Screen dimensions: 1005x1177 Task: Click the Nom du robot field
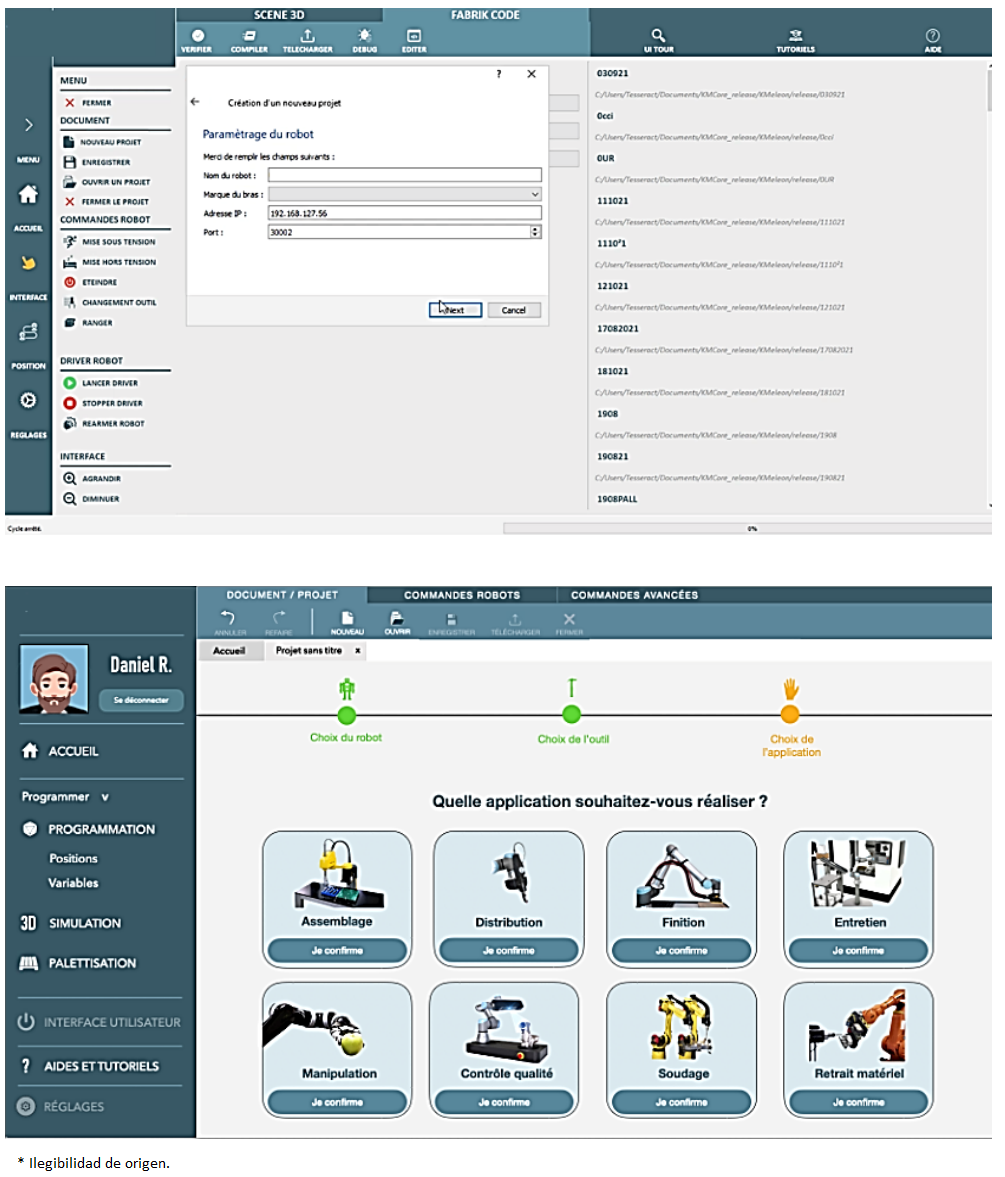404,175
